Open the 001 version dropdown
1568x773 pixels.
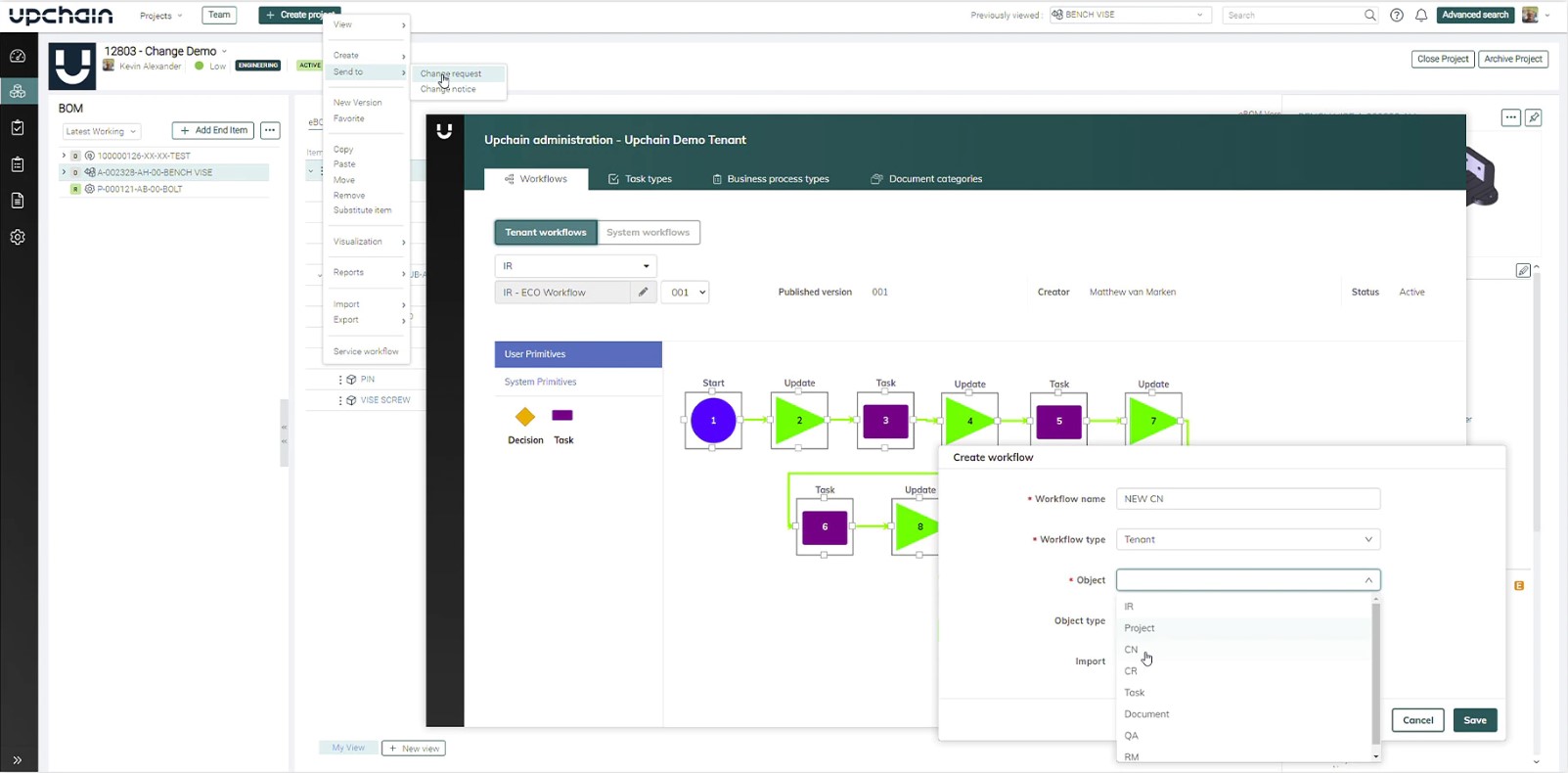coord(685,292)
